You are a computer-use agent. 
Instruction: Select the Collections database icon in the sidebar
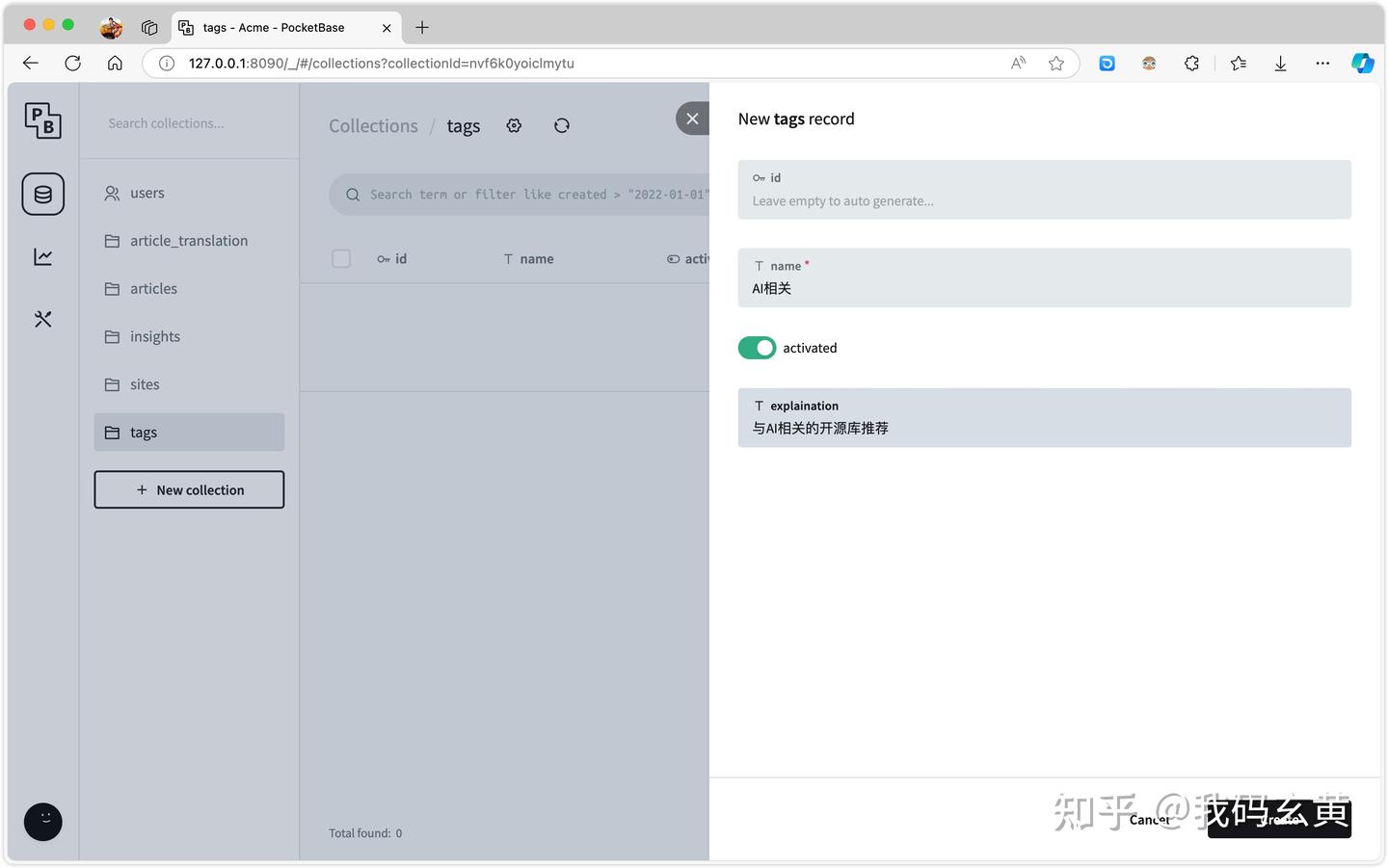(42, 193)
